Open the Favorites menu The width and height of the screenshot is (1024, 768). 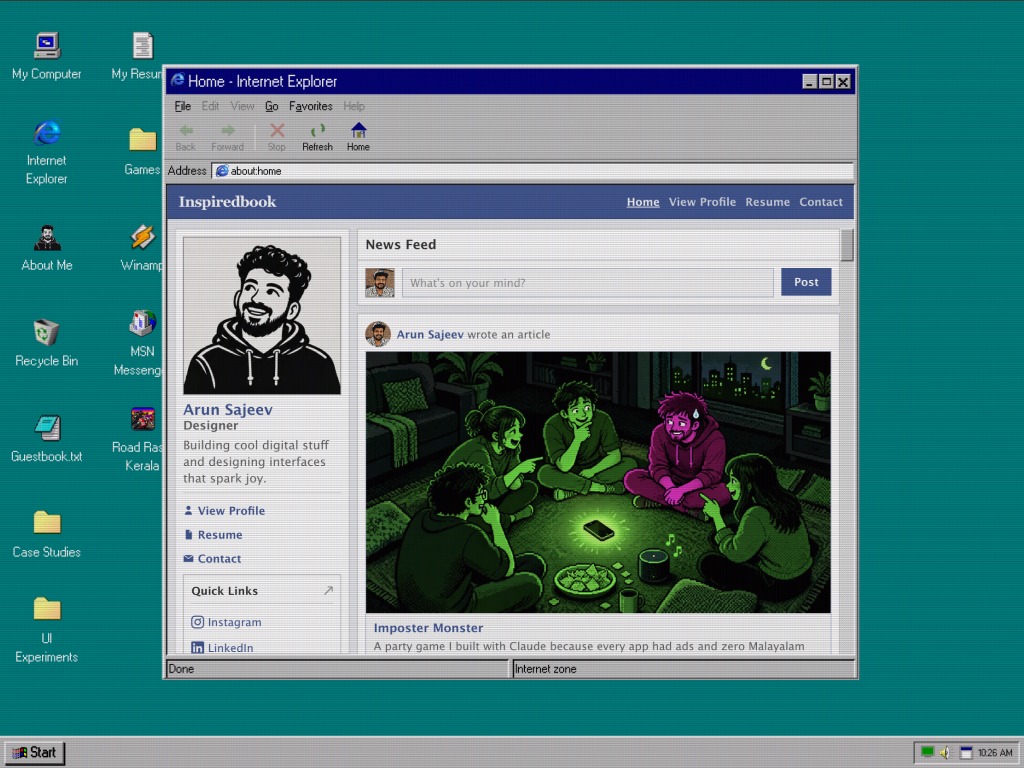pos(311,106)
